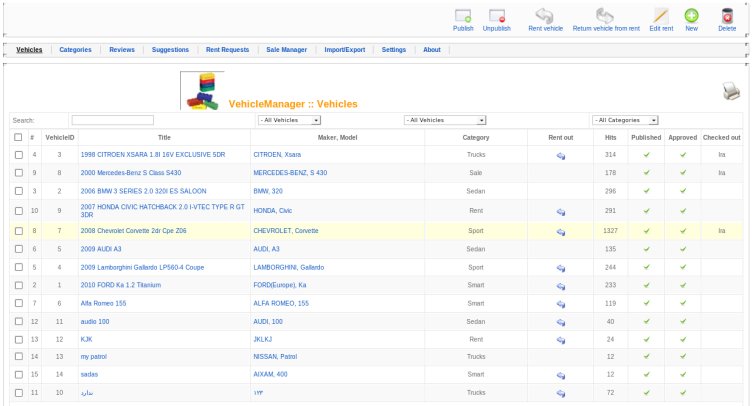
Task: Check the box for 2009 Lamborghini Gallardo
Action: pyautogui.click(x=19, y=267)
